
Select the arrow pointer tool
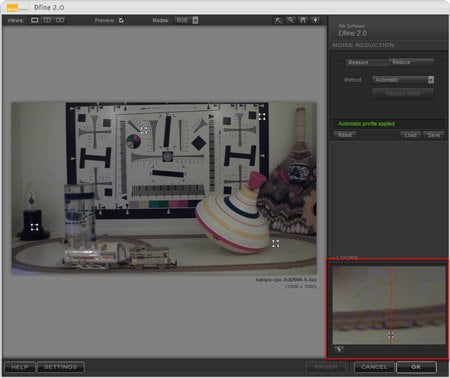(278, 20)
